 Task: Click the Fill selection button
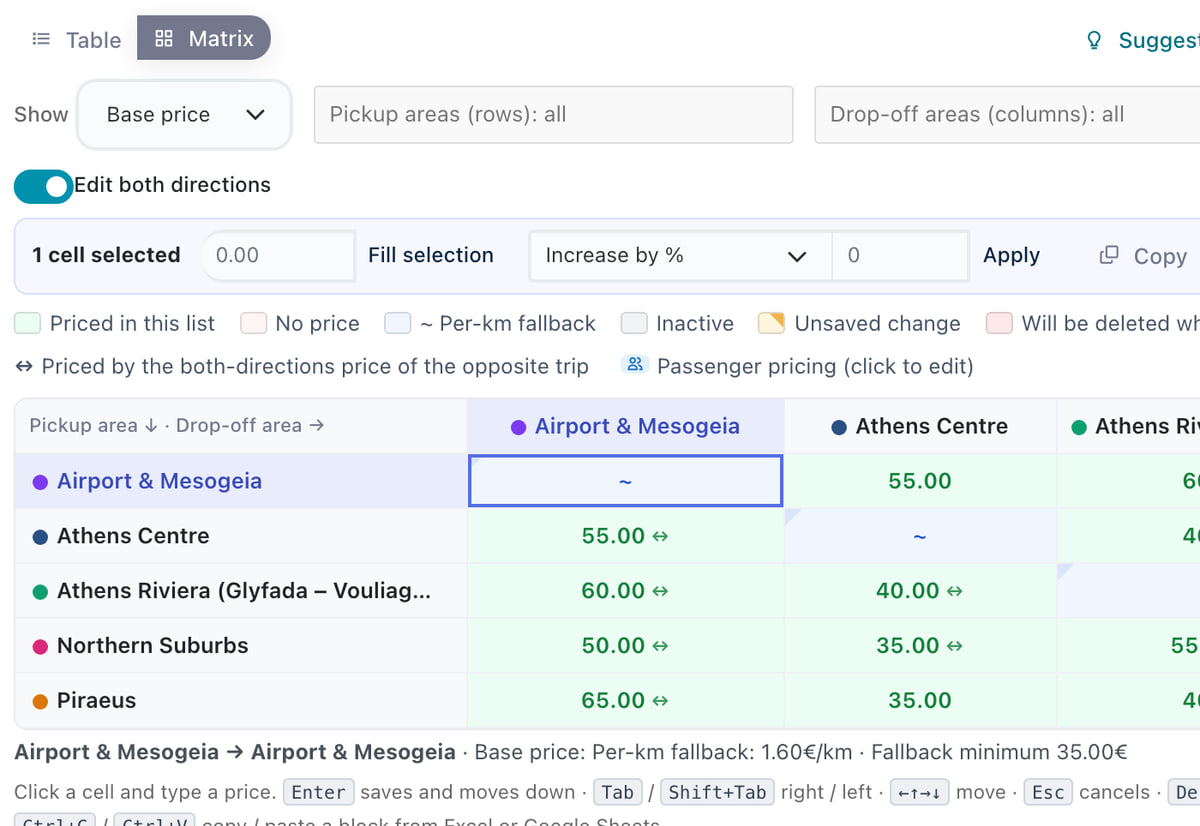431,255
